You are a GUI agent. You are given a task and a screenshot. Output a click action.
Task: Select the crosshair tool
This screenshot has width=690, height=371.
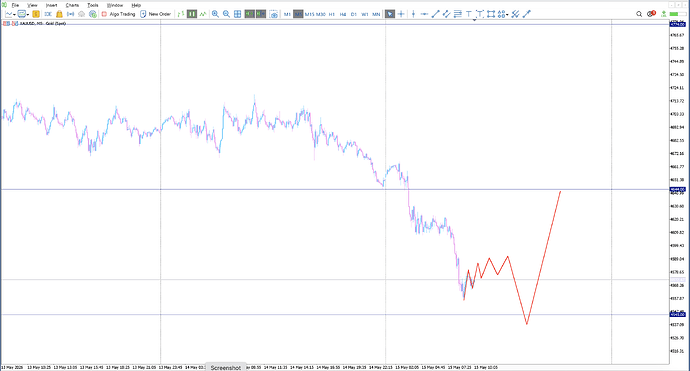tap(401, 14)
